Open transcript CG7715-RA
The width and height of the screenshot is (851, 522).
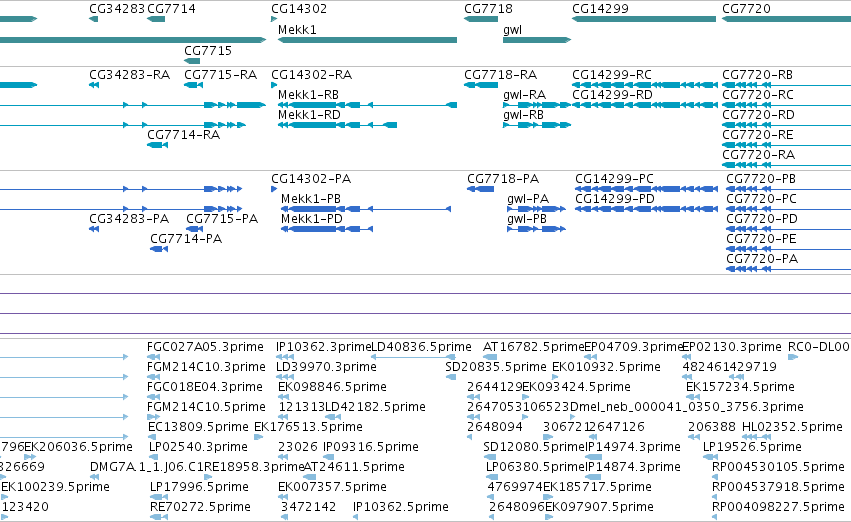click(220, 75)
